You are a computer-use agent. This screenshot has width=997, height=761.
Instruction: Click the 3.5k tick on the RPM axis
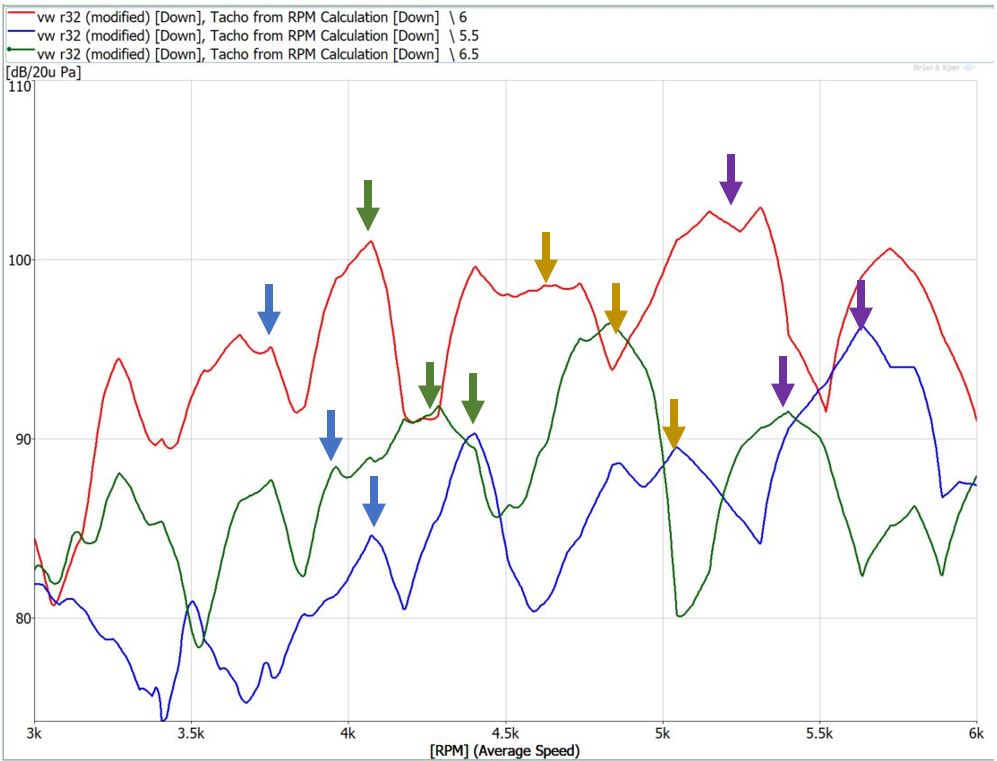tap(191, 733)
